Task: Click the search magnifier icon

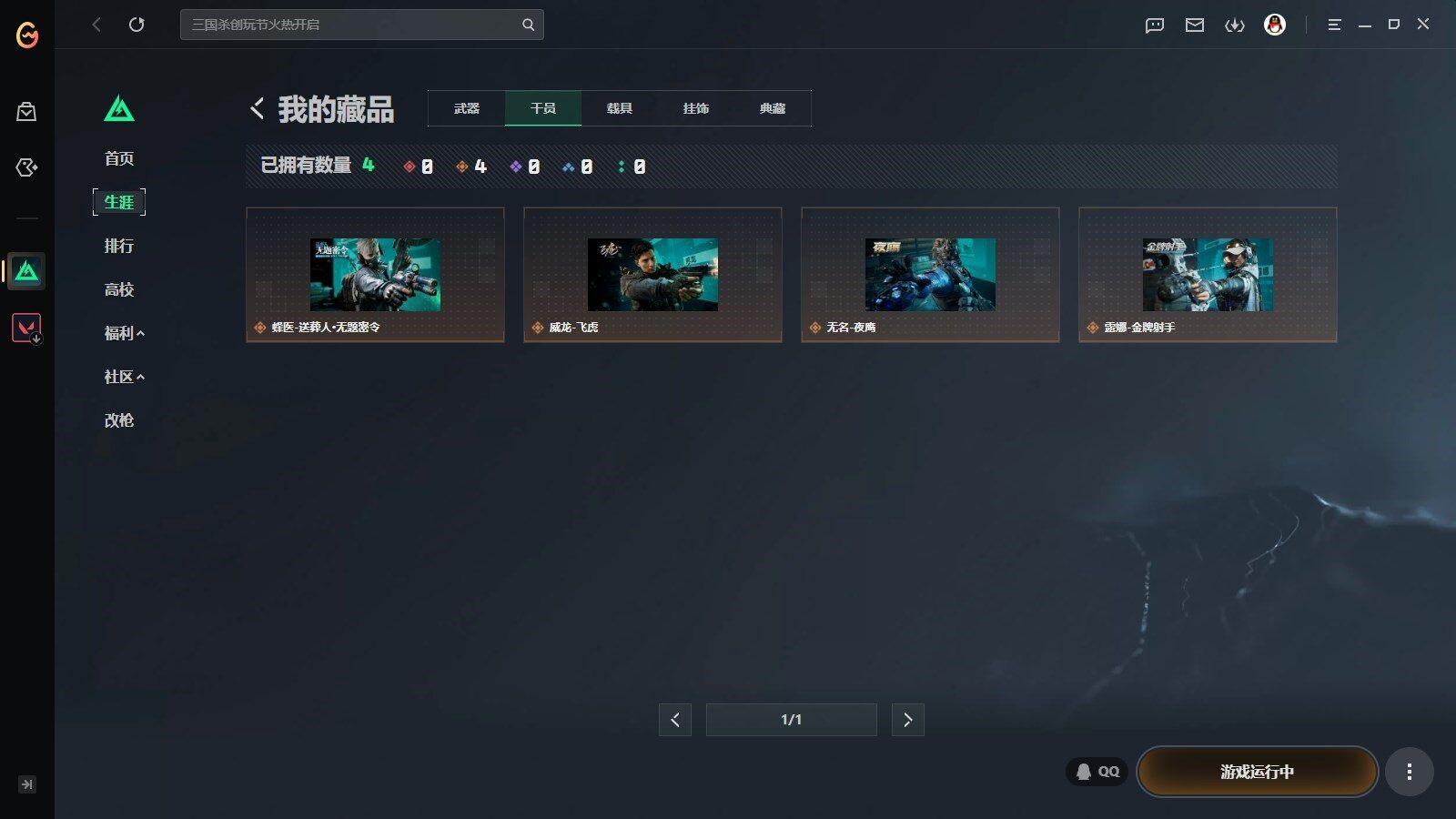Action: pyautogui.click(x=528, y=25)
